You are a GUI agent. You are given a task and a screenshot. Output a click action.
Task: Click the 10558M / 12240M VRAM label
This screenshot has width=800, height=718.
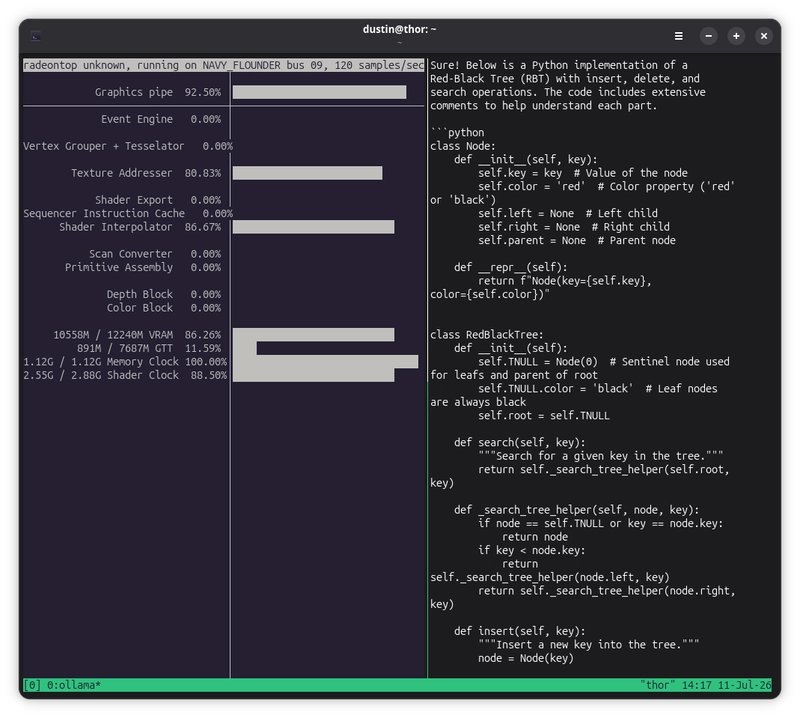(137, 335)
